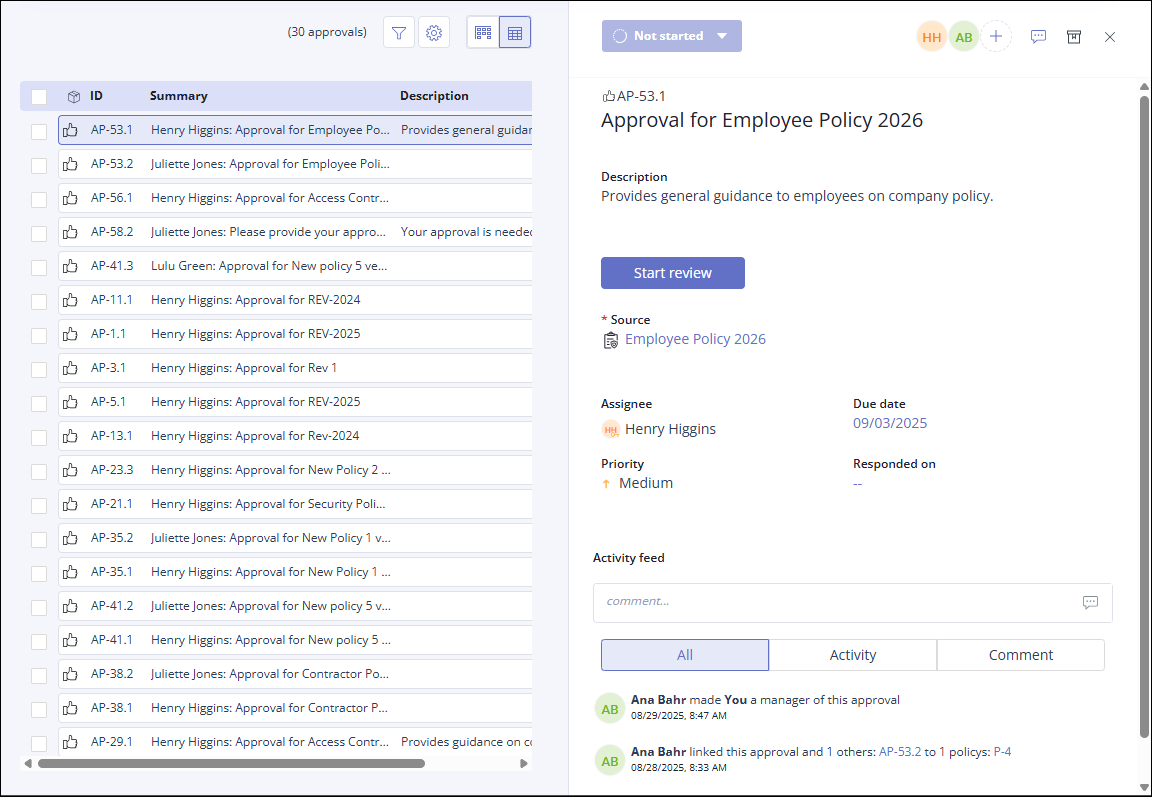
Task: Open the Employee Policy 2026 source link
Action: (x=695, y=339)
